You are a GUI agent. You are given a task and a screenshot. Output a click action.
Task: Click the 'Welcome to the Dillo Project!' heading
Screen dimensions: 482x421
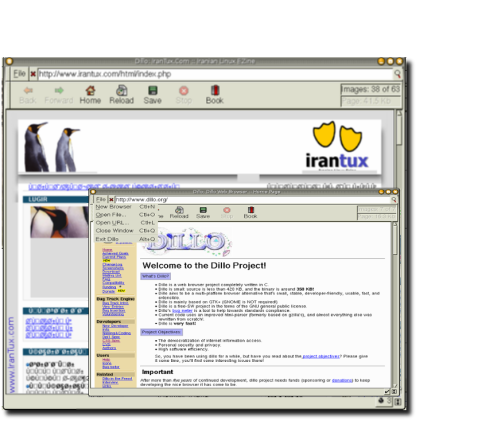[204, 266]
